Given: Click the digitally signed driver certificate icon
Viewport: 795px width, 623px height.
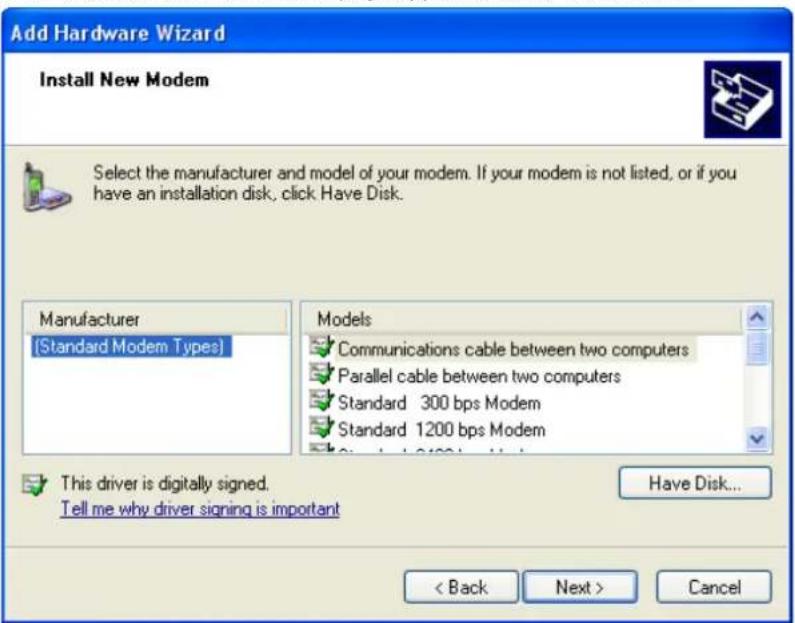Looking at the screenshot, I should pyautogui.click(x=34, y=485).
